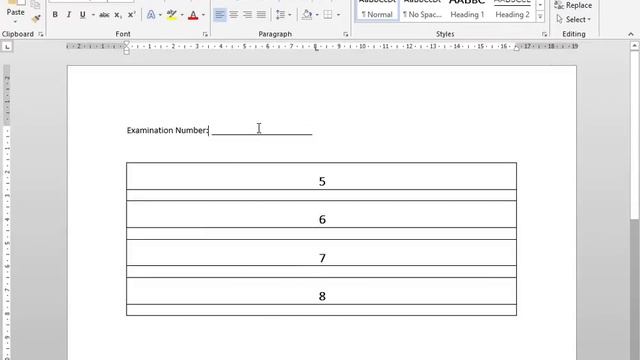Click table cell containing 8

click(x=321, y=291)
